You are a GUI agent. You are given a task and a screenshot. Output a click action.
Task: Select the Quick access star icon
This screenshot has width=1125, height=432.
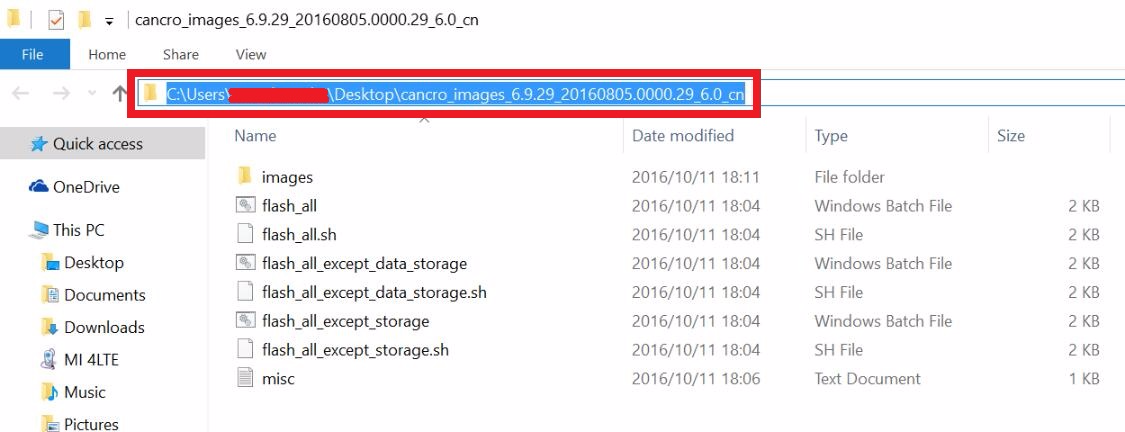pos(39,144)
